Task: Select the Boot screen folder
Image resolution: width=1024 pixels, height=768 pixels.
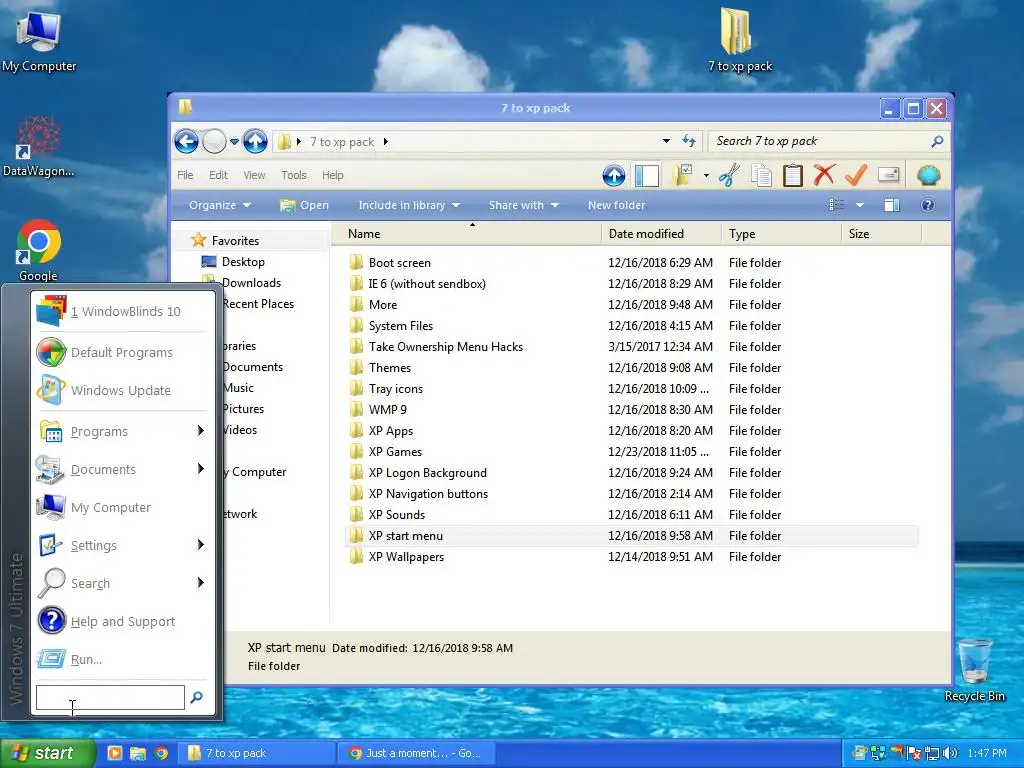Action: [x=399, y=263]
